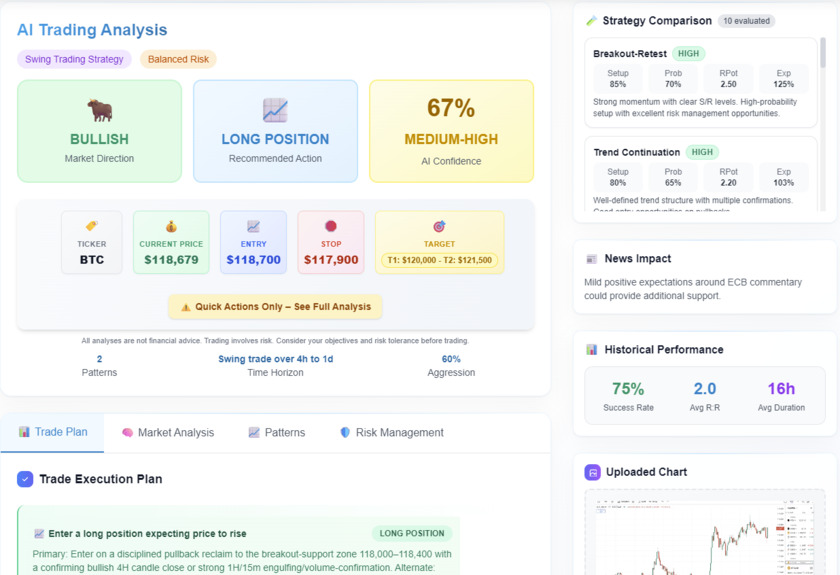Select the Patterns tab
The image size is (840, 575).
click(276, 432)
